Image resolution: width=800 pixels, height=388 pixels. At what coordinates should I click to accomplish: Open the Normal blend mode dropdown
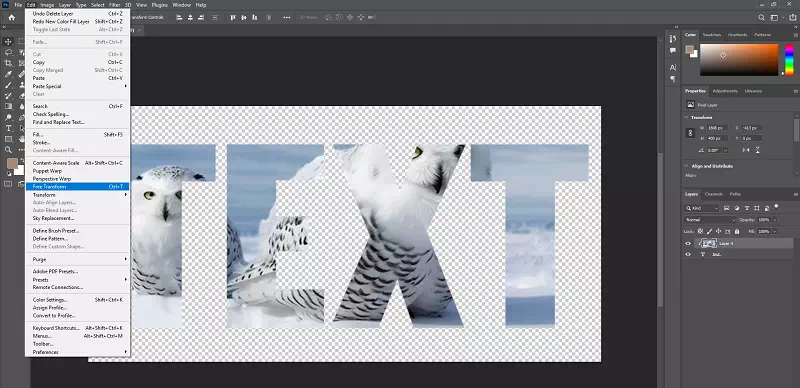pos(710,220)
